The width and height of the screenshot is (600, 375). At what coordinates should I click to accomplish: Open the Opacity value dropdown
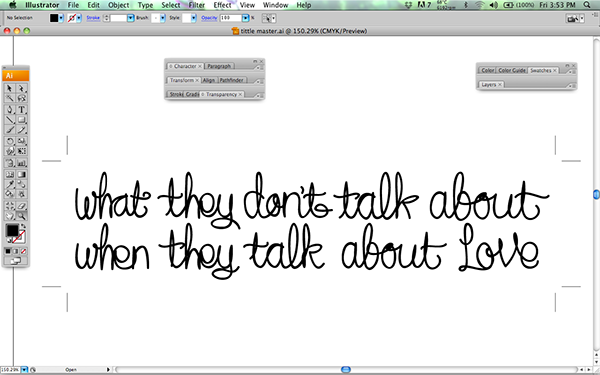tap(246, 18)
